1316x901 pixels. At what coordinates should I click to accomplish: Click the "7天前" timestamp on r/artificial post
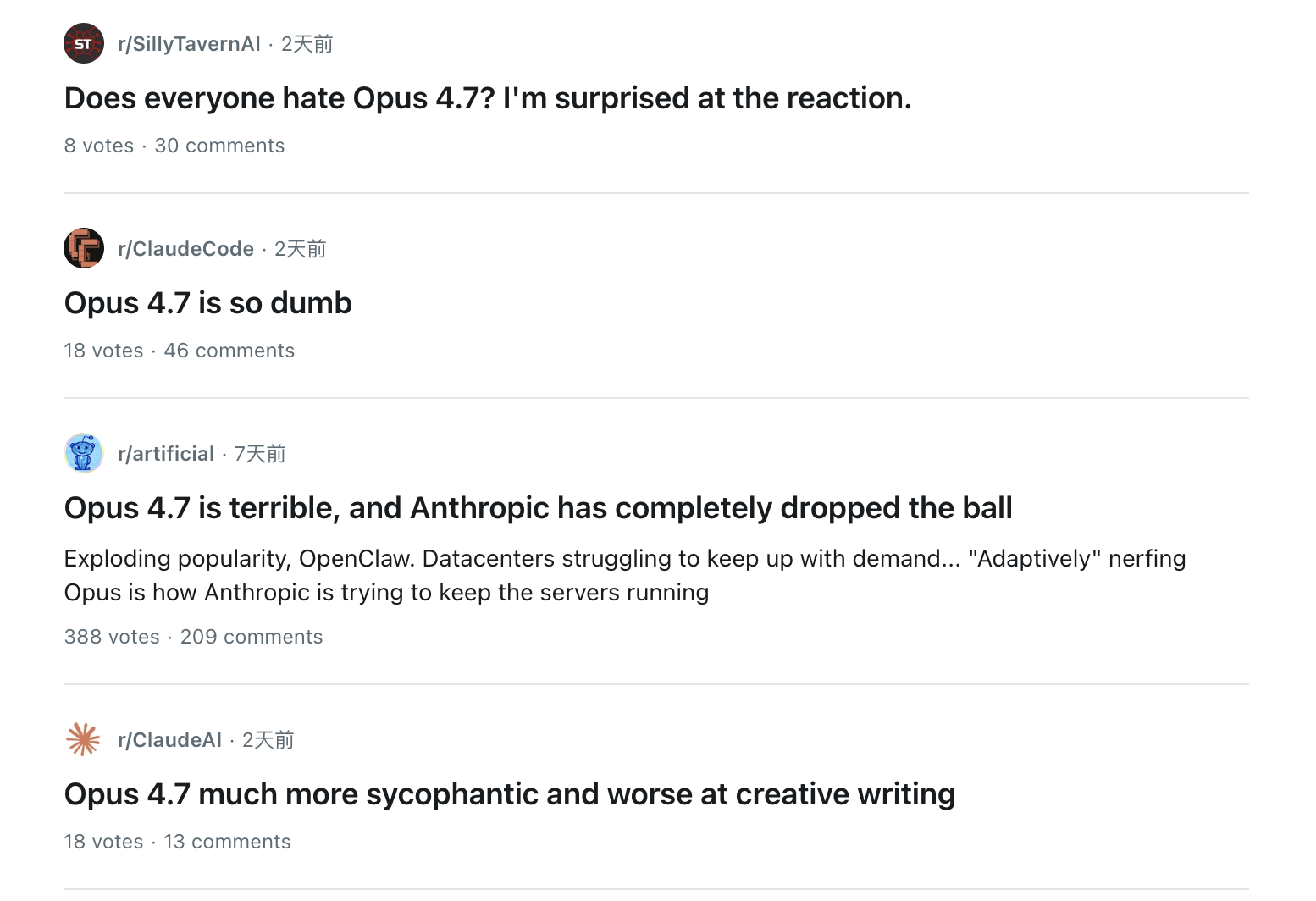click(260, 454)
